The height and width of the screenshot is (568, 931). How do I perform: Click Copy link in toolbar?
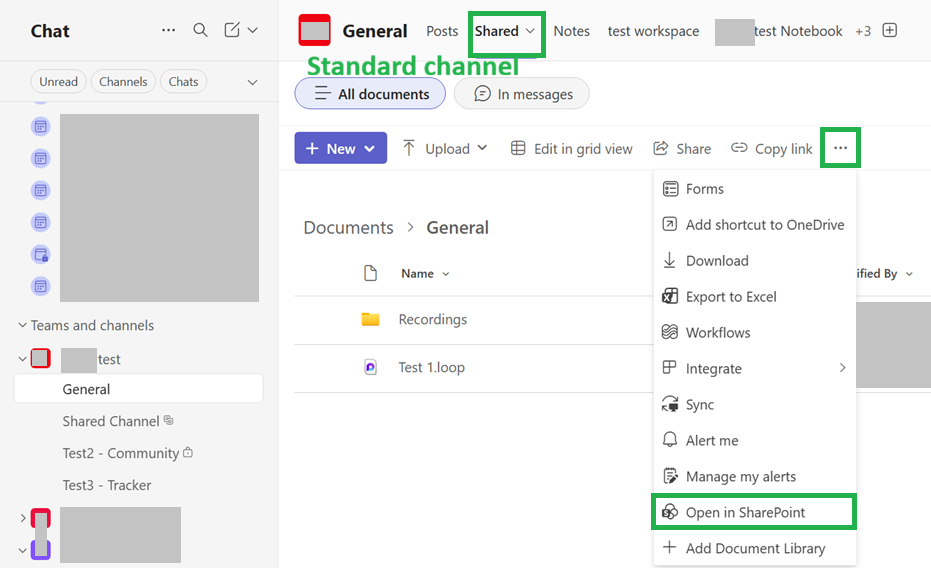coord(771,148)
